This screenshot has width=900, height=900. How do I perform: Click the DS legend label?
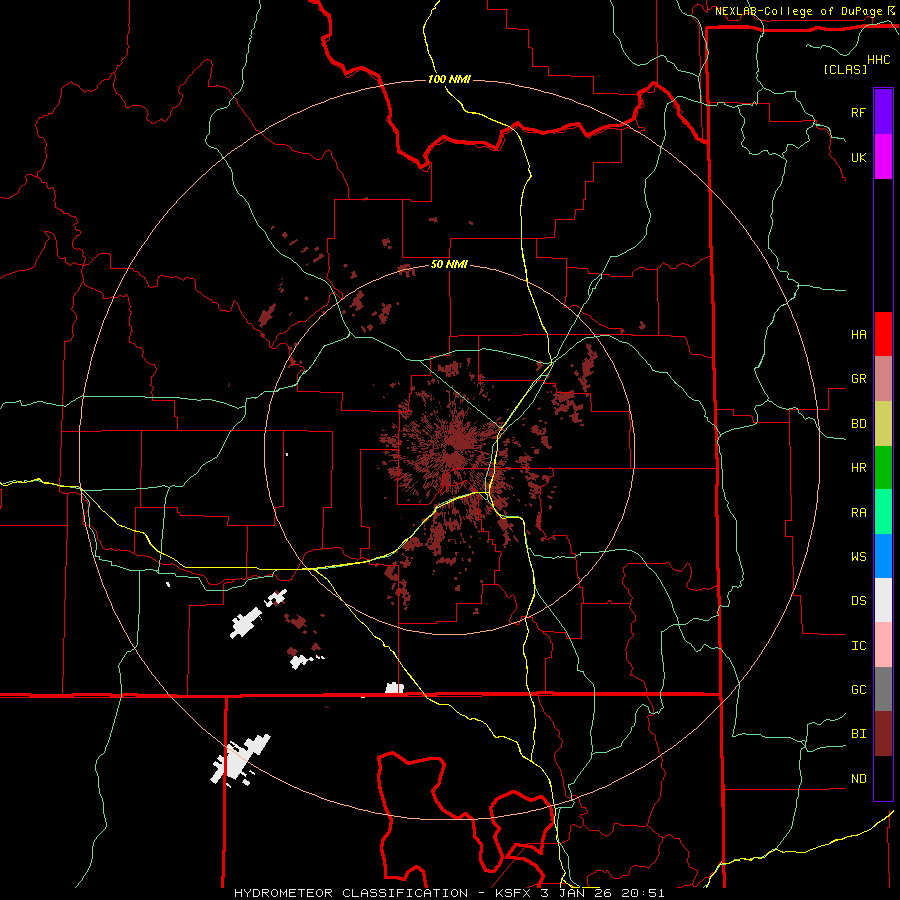pyautogui.click(x=858, y=600)
